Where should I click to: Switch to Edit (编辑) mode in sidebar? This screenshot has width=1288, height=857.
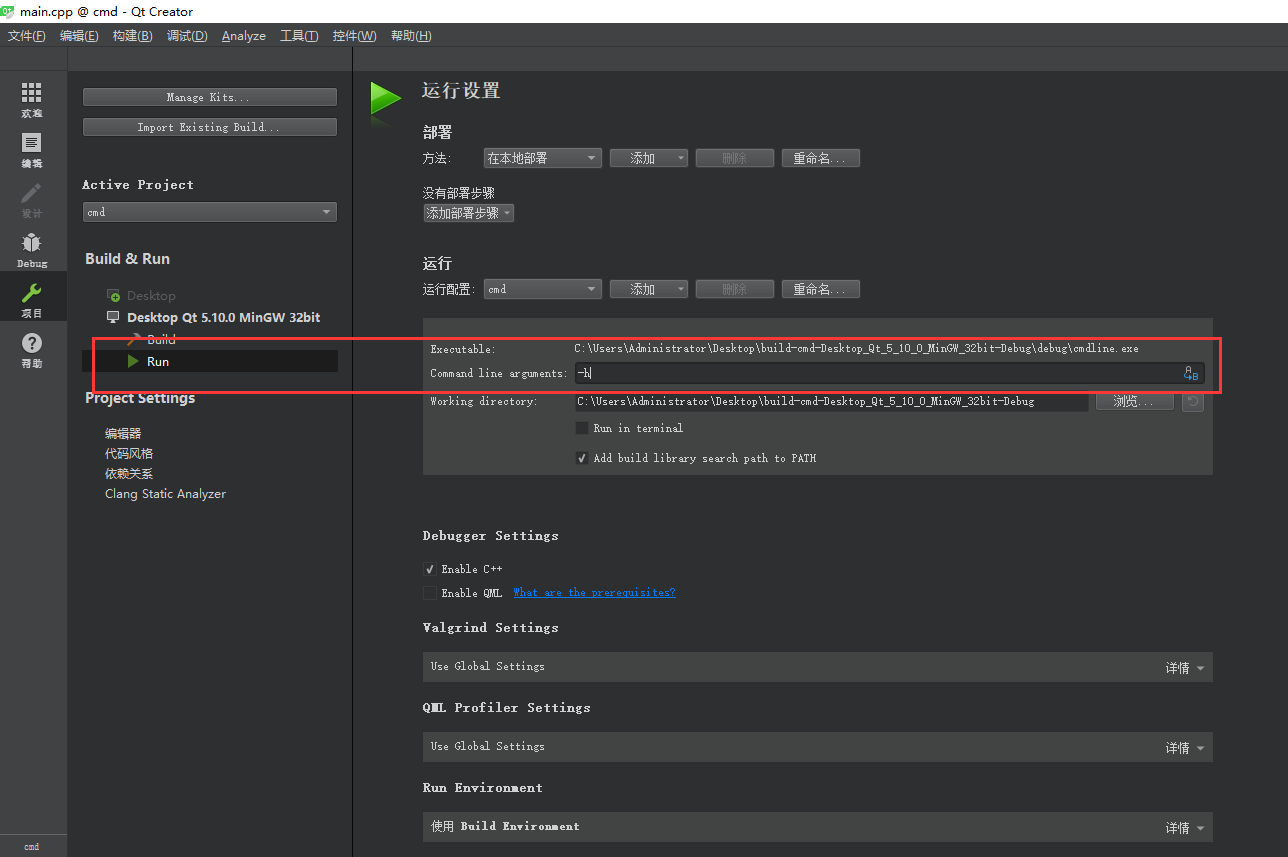pos(31,148)
